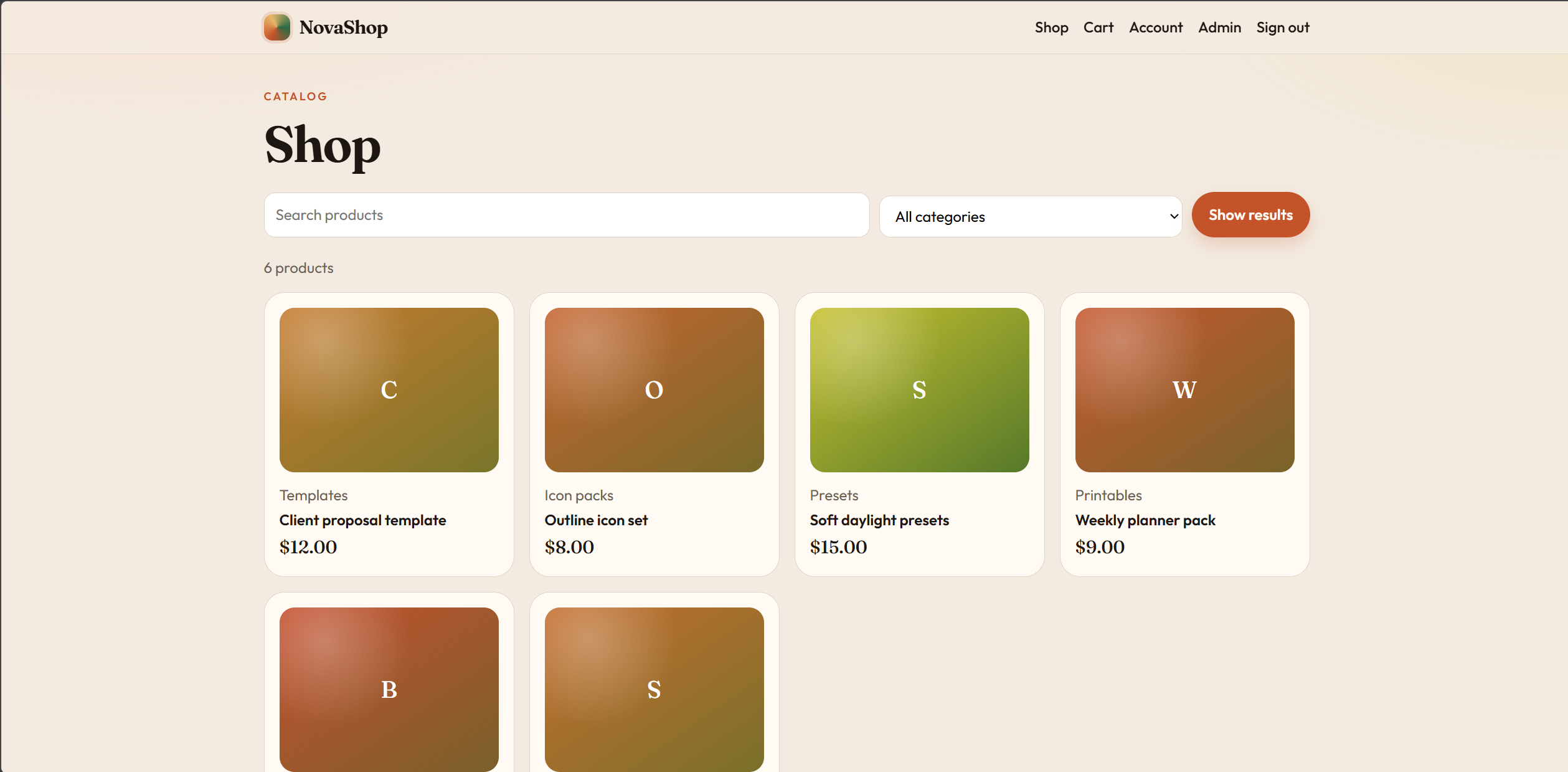
Task: Click the $15.00 price
Action: coord(838,547)
